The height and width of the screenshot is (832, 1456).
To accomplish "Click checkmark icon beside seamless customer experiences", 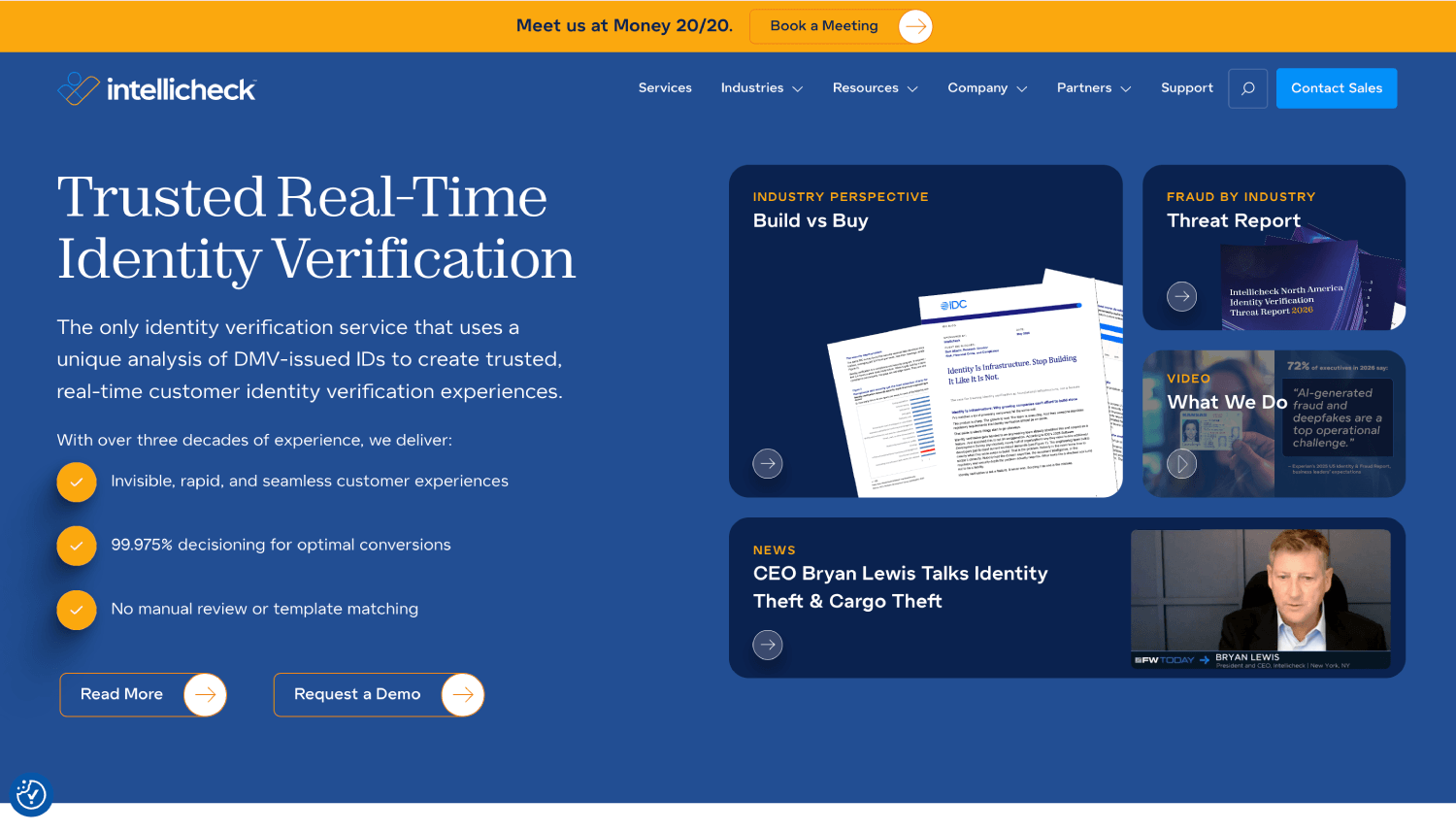I will coord(77,482).
